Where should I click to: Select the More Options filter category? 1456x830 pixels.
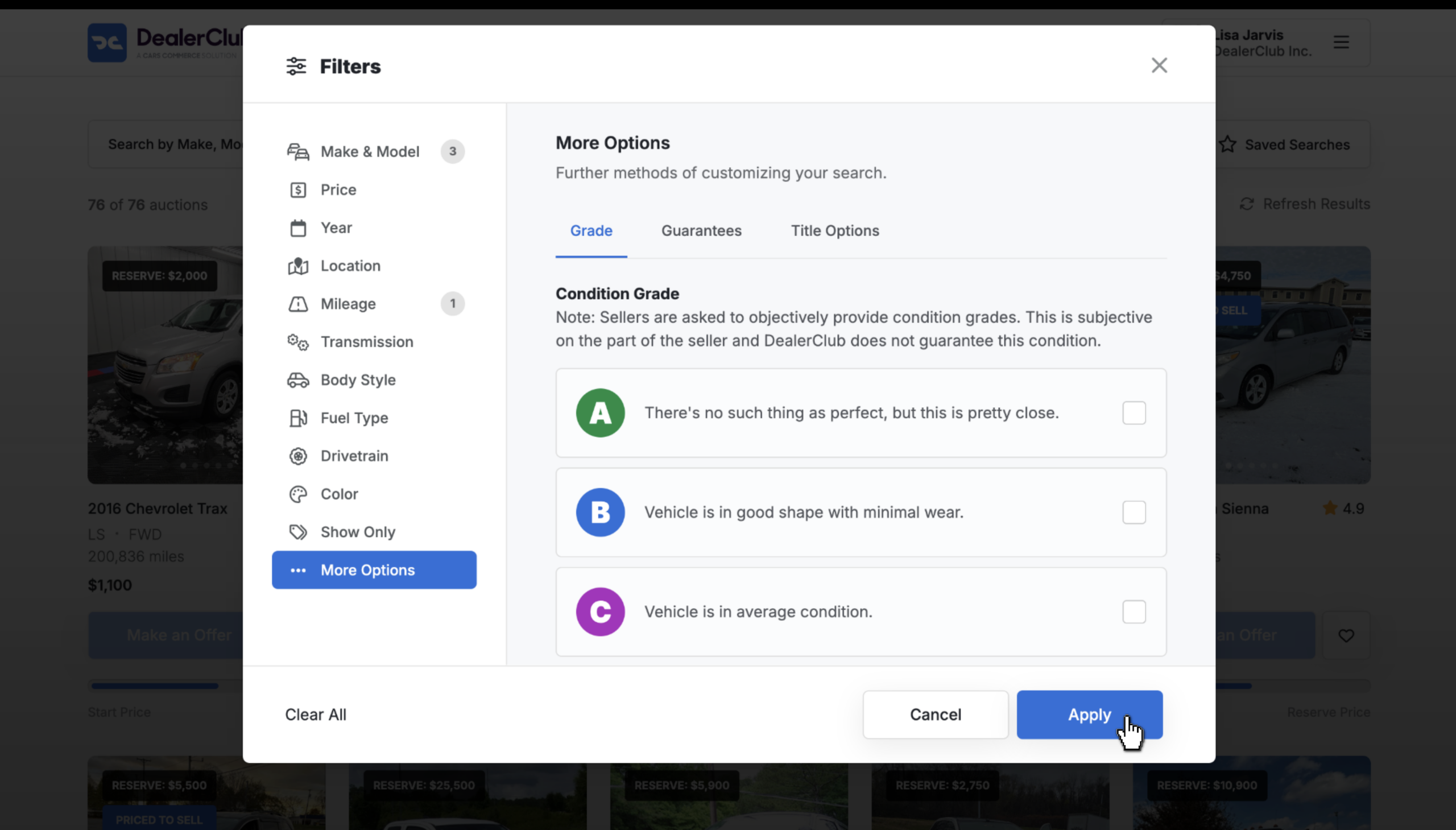[x=374, y=570]
